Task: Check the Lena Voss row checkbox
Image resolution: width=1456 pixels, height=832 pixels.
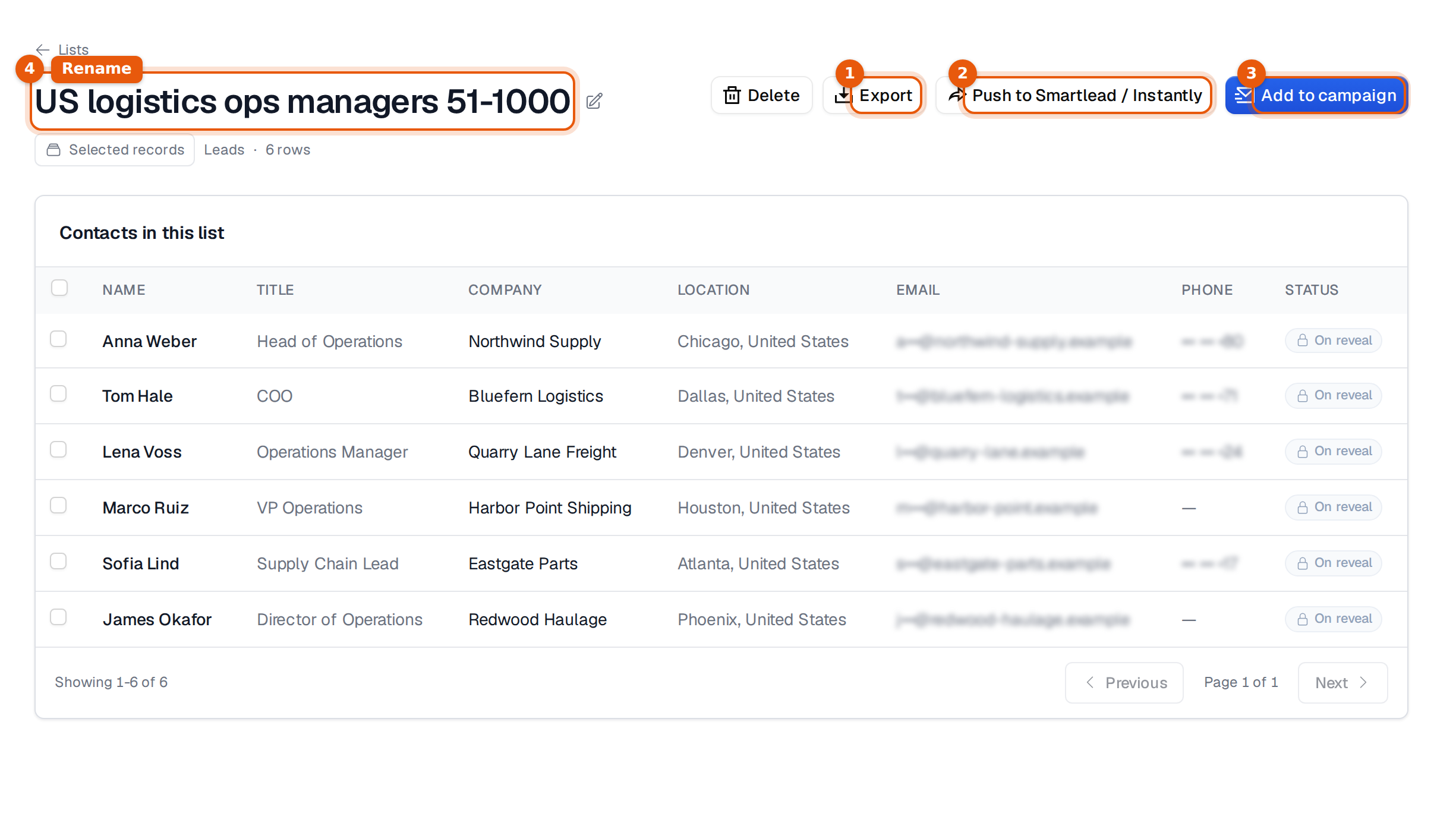Action: 58,450
